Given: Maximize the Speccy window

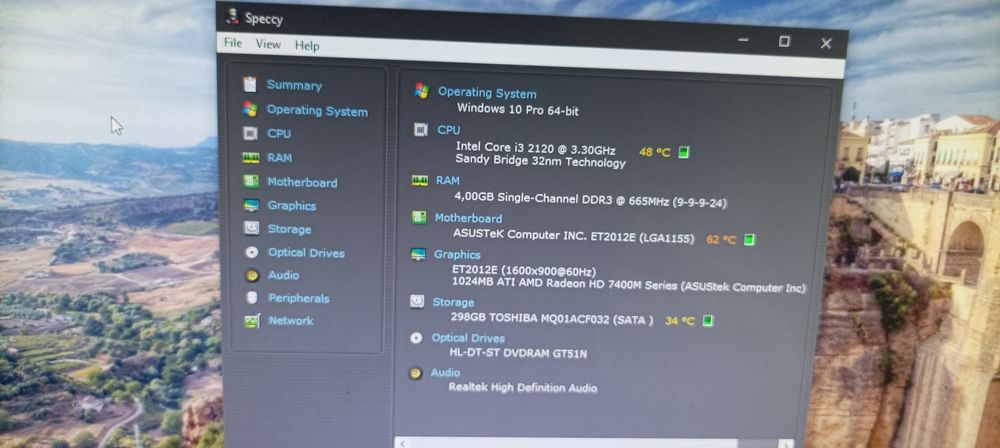Looking at the screenshot, I should pos(784,41).
